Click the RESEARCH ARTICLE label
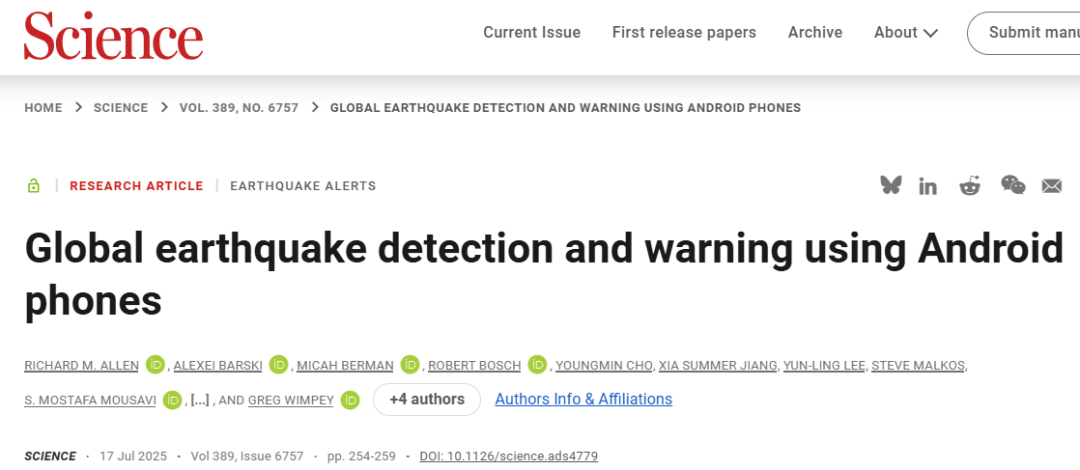1080x470 pixels. coord(136,185)
